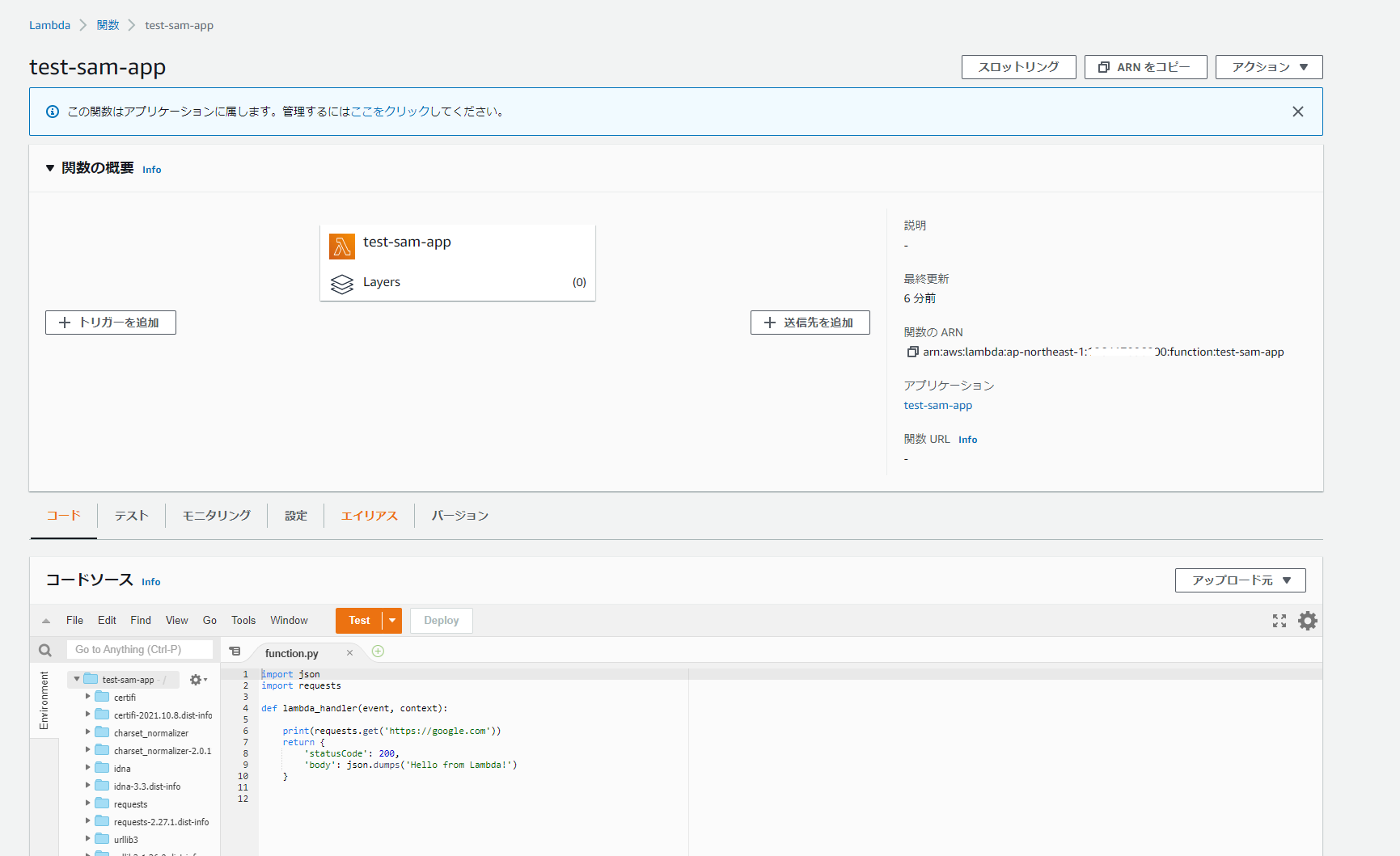Click Info link next to コードソース

pyautogui.click(x=151, y=582)
